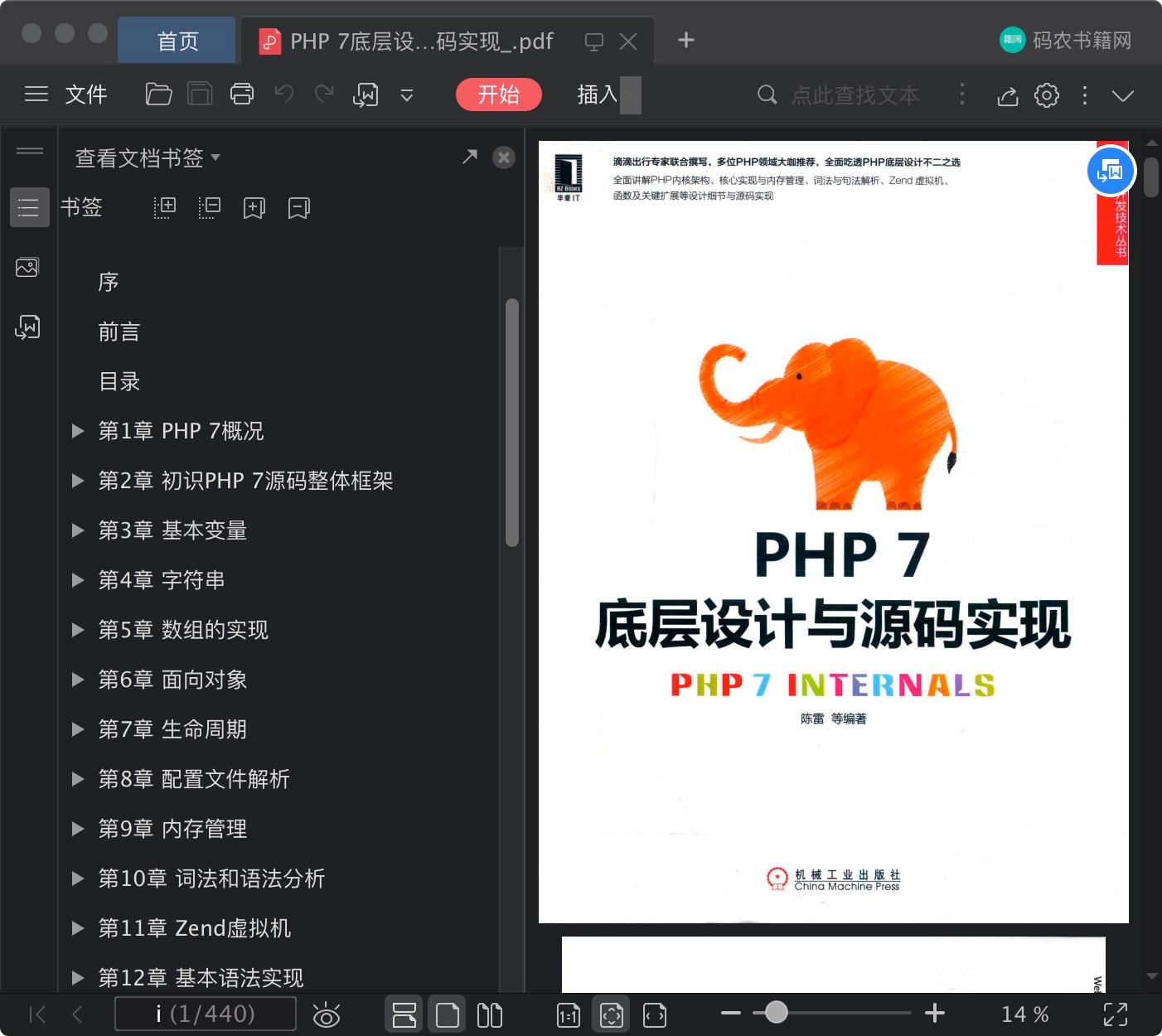Expand 第4章 字符串

(x=78, y=580)
